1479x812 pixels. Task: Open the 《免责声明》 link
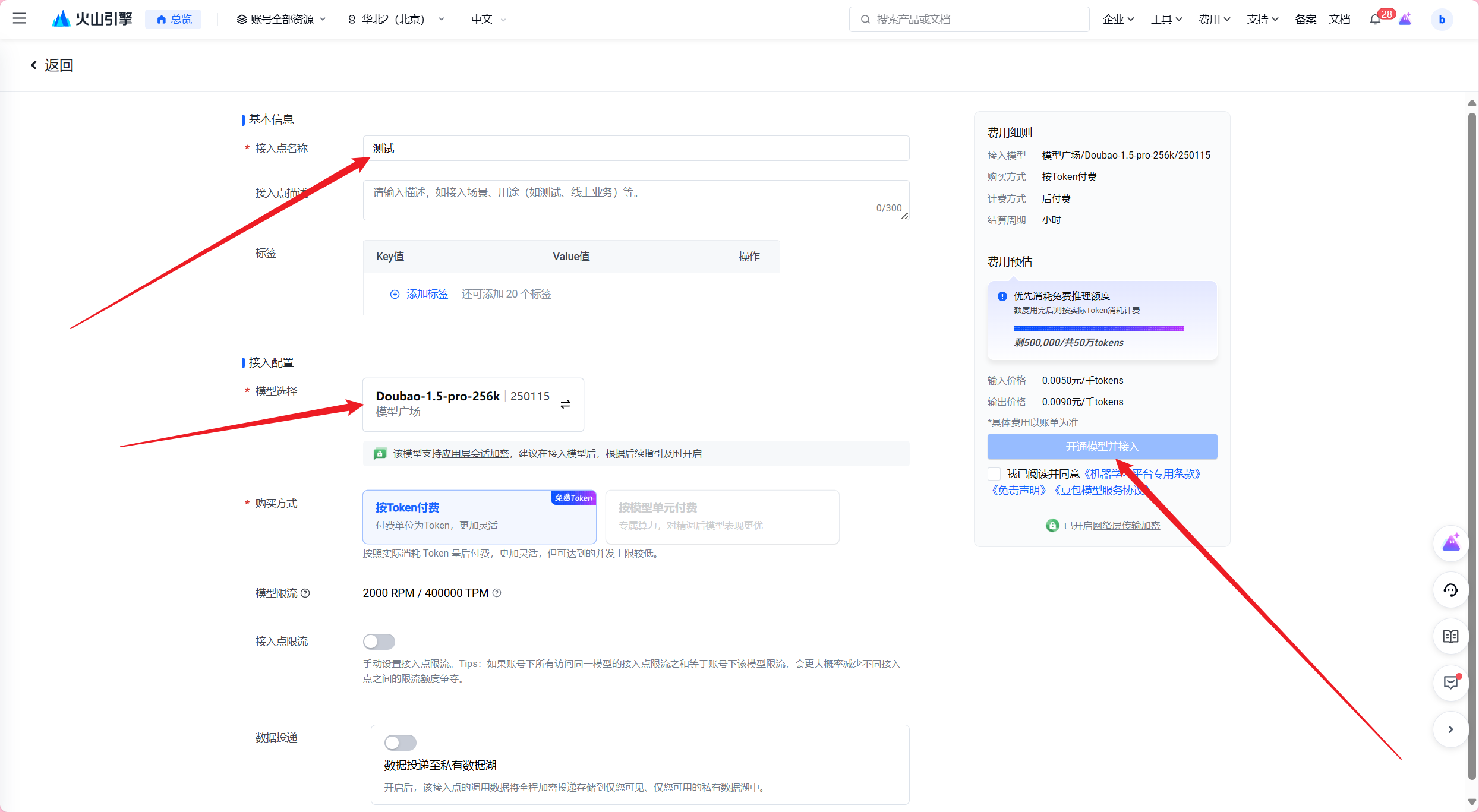(x=1018, y=491)
